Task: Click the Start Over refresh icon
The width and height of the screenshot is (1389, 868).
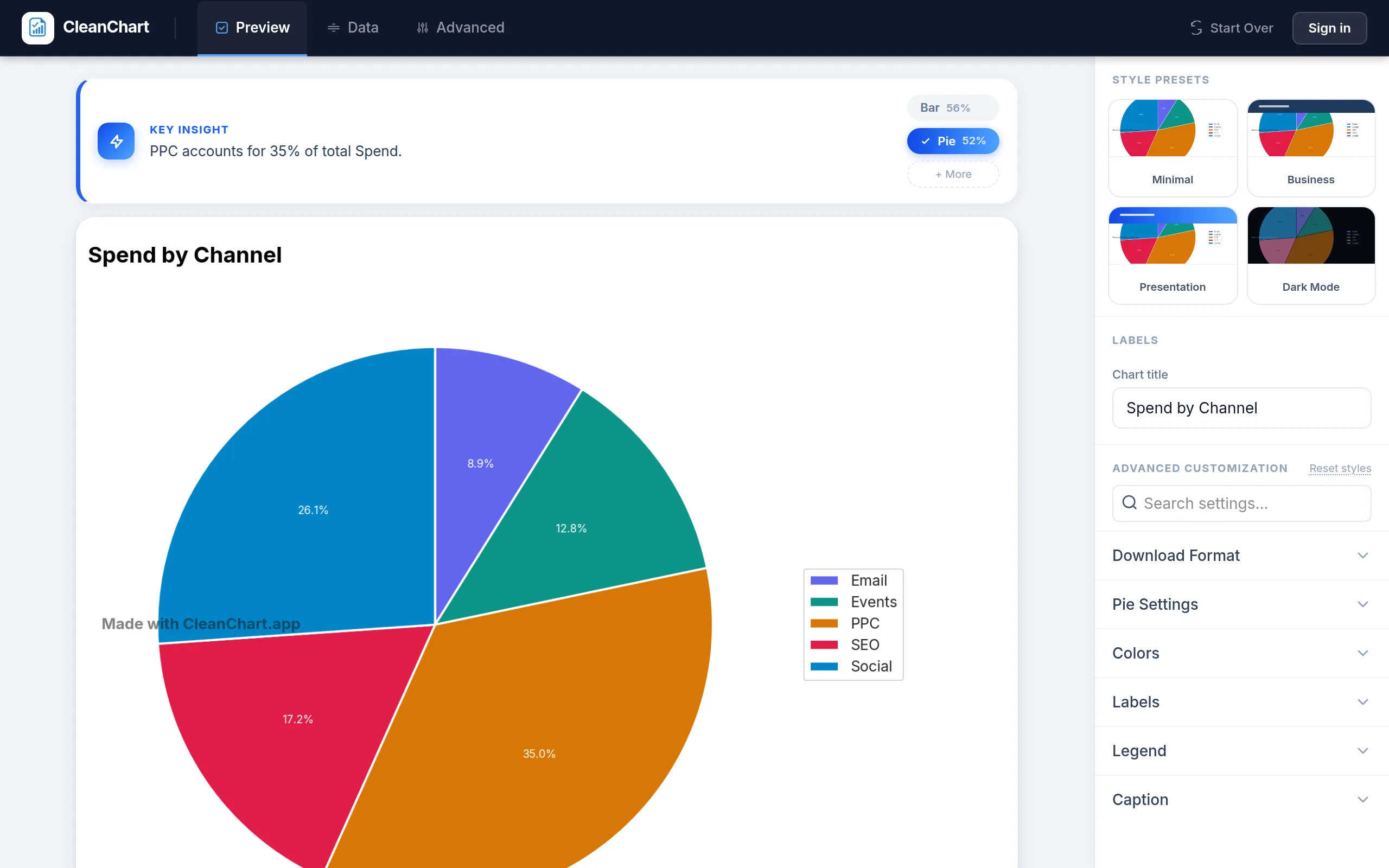Action: click(x=1196, y=28)
